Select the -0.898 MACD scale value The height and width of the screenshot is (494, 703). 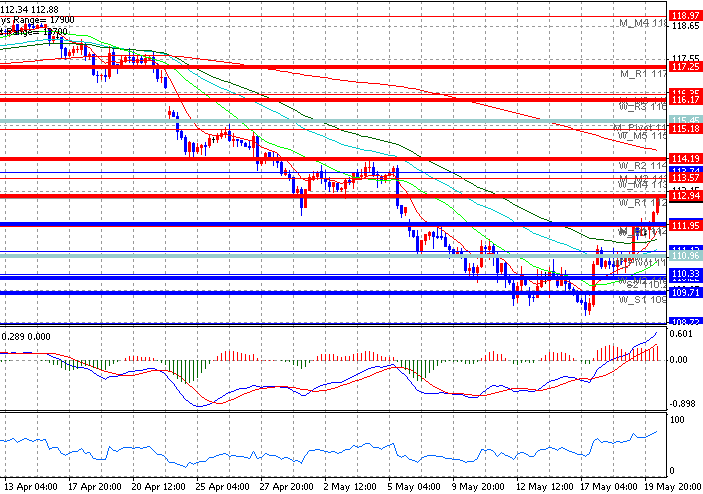[x=682, y=404]
